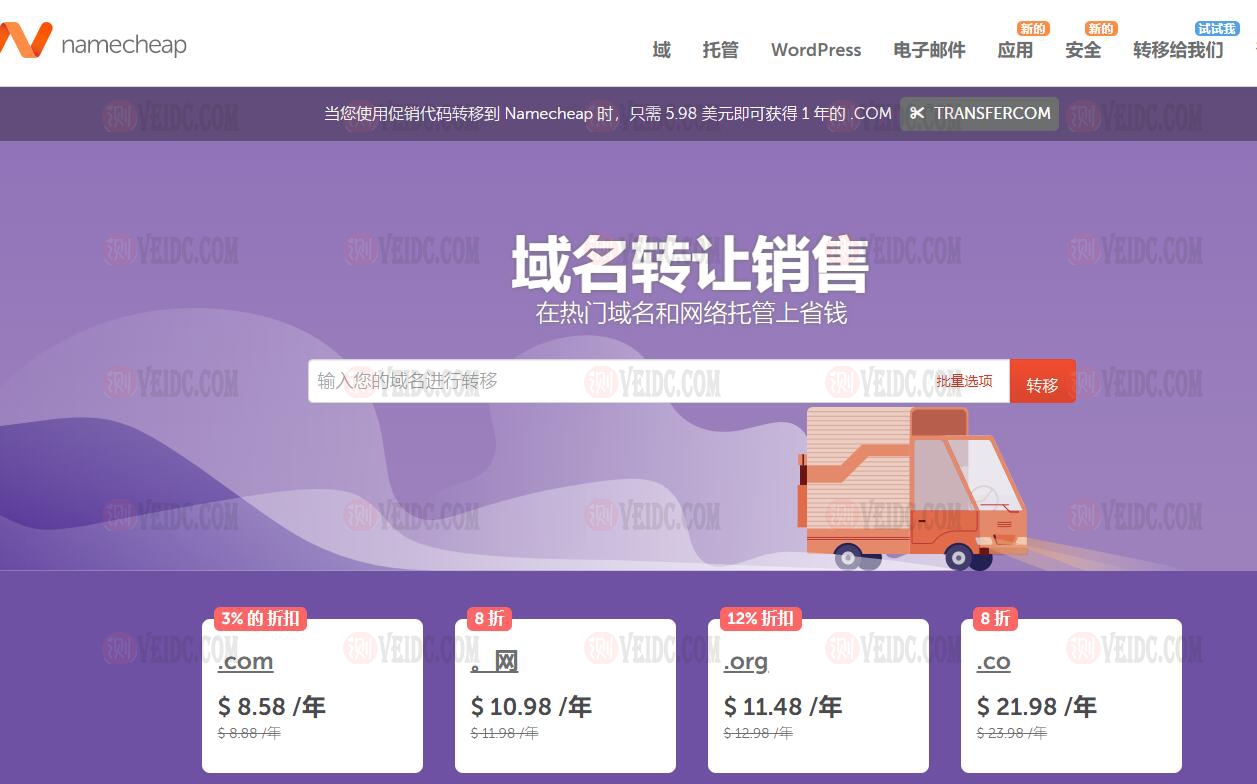Image resolution: width=1257 pixels, height=784 pixels.
Task: Open the 域 navigation menu
Action: click(661, 50)
